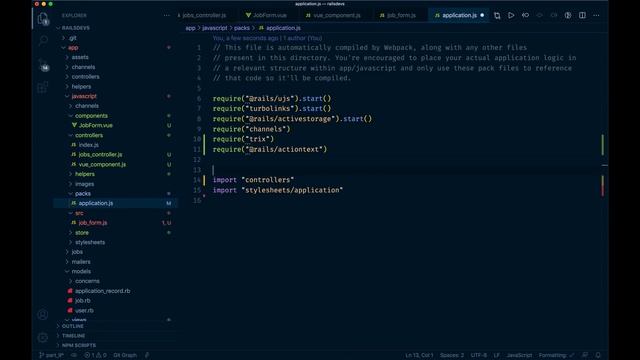This screenshot has width=640, height=360.
Task: Switch to the JobForm.vue tab
Action: coord(266,16)
